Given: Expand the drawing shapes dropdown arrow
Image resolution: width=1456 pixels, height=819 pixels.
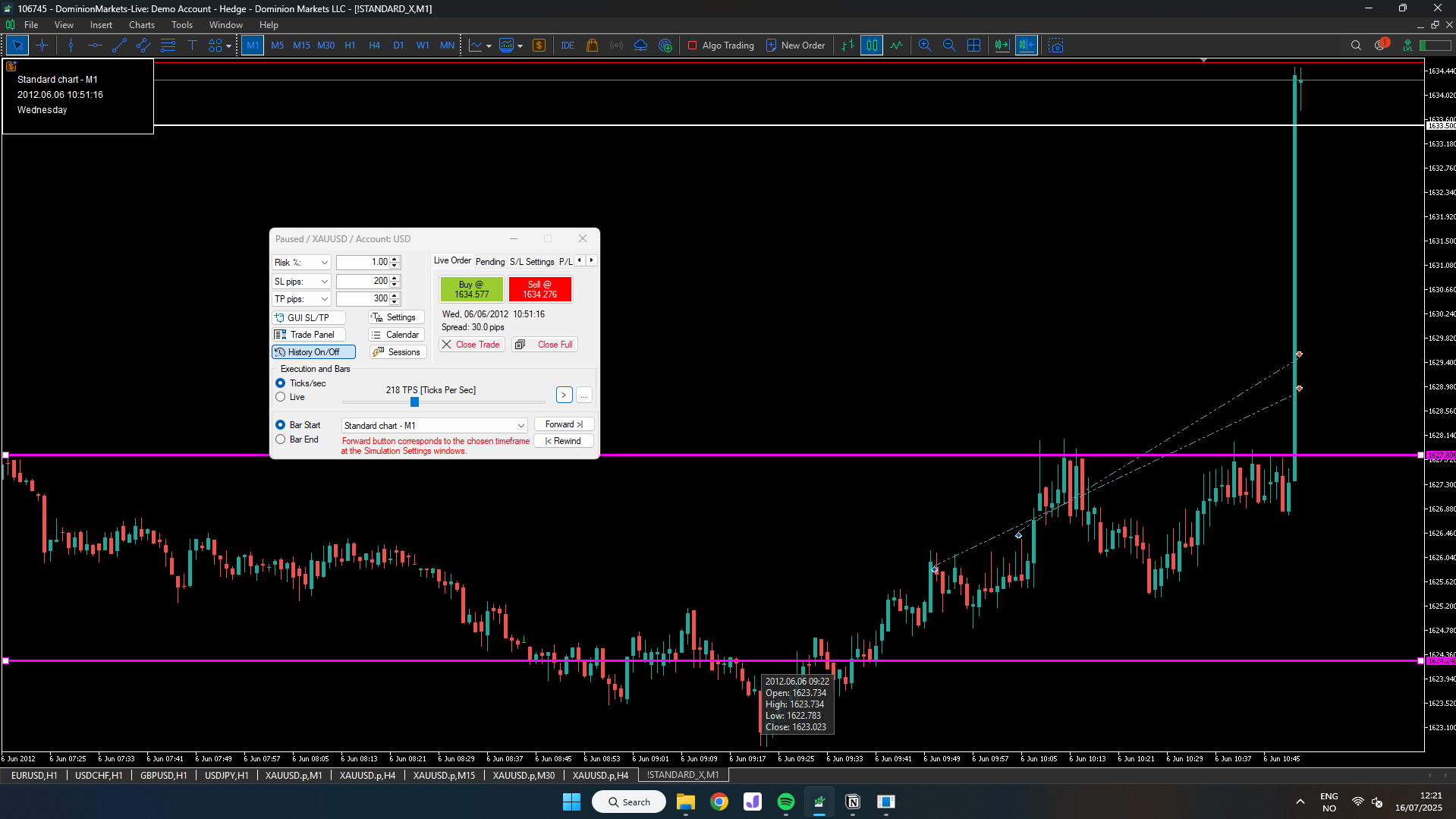Looking at the screenshot, I should pyautogui.click(x=228, y=46).
